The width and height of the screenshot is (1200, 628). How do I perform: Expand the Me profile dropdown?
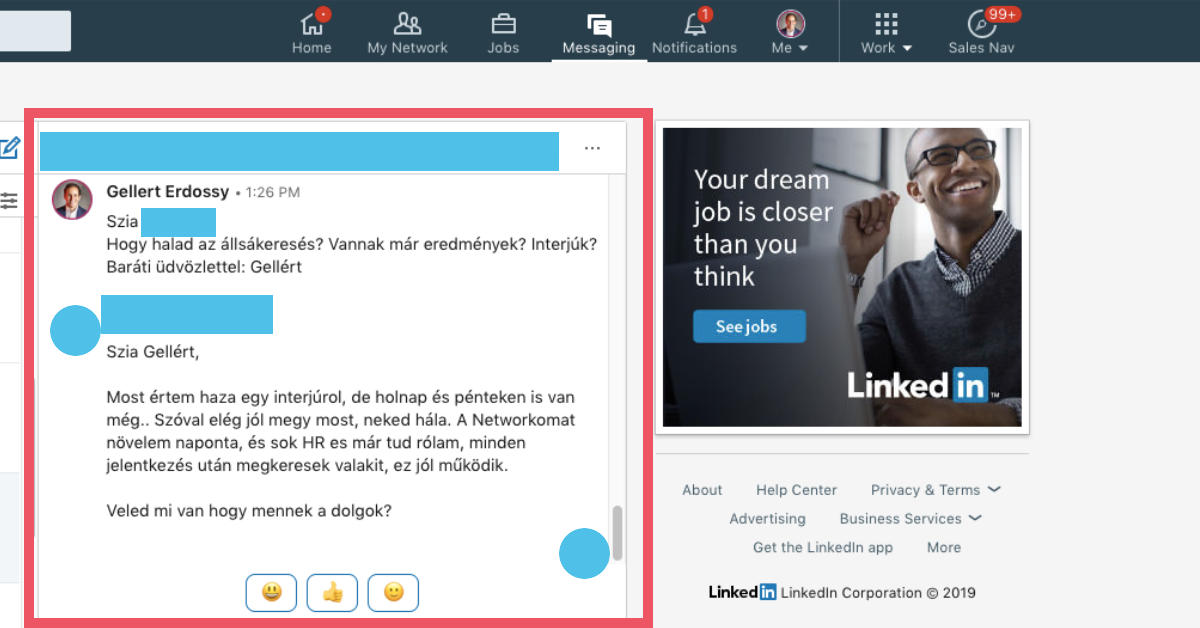[790, 31]
